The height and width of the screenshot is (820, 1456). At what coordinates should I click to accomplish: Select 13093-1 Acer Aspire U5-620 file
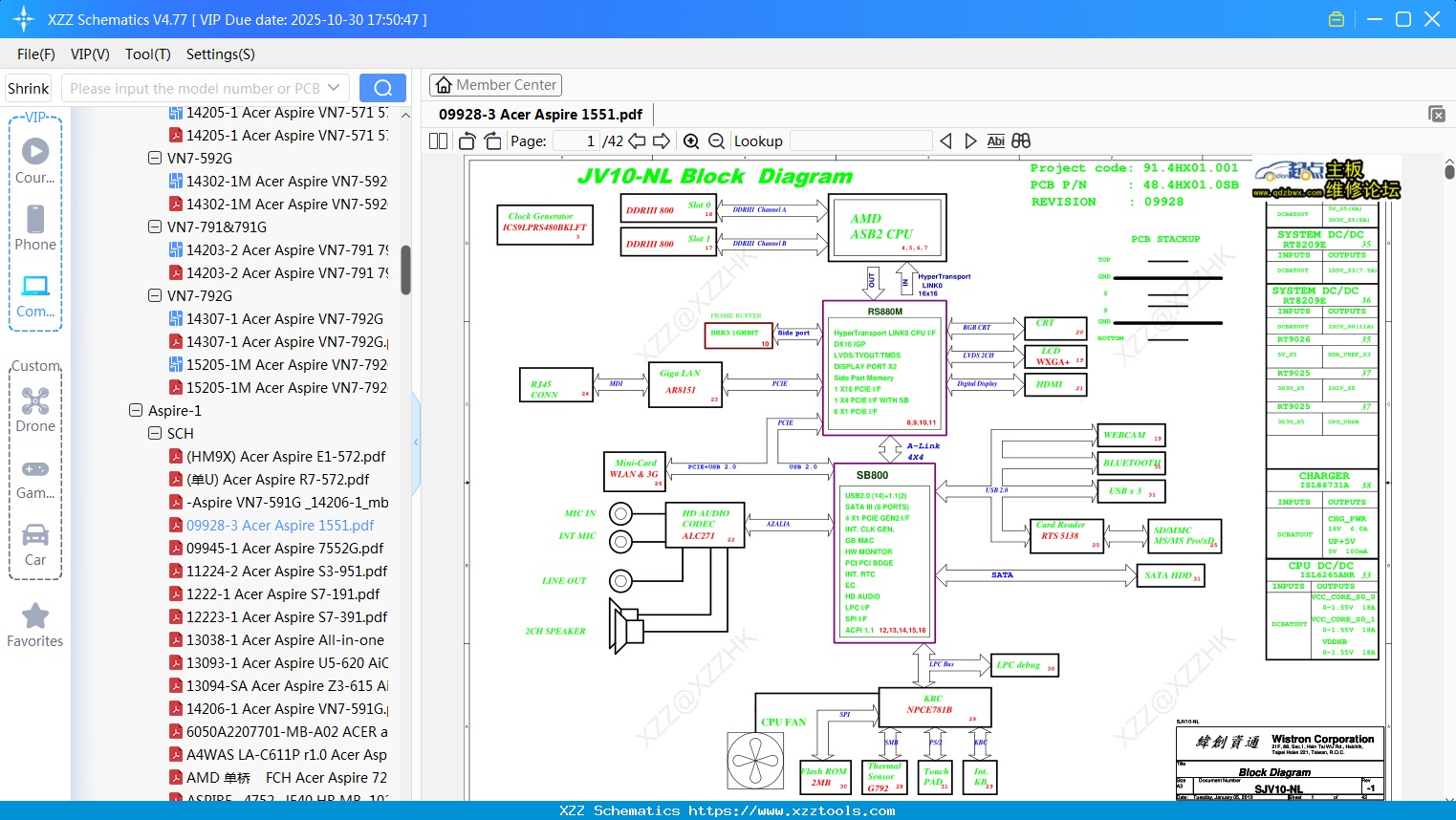(x=288, y=663)
